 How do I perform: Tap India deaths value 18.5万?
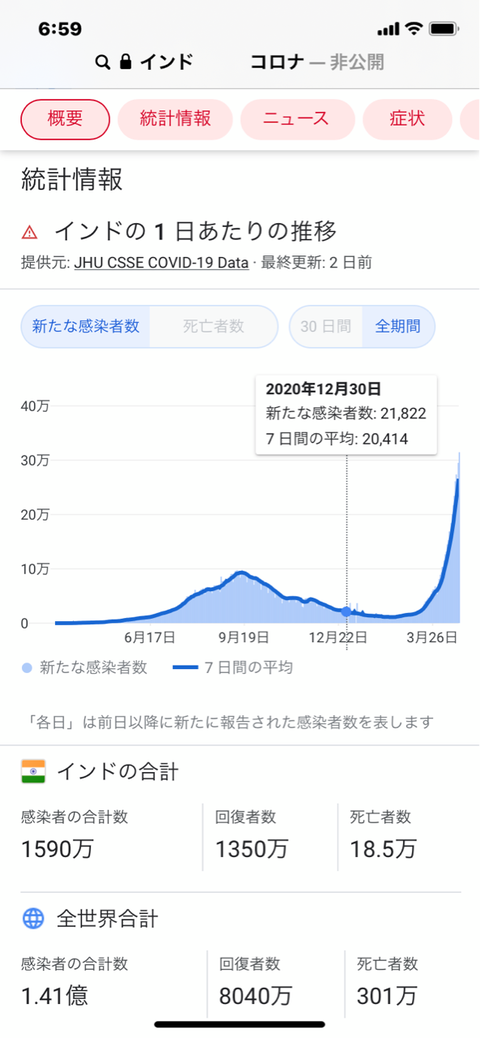(x=383, y=849)
